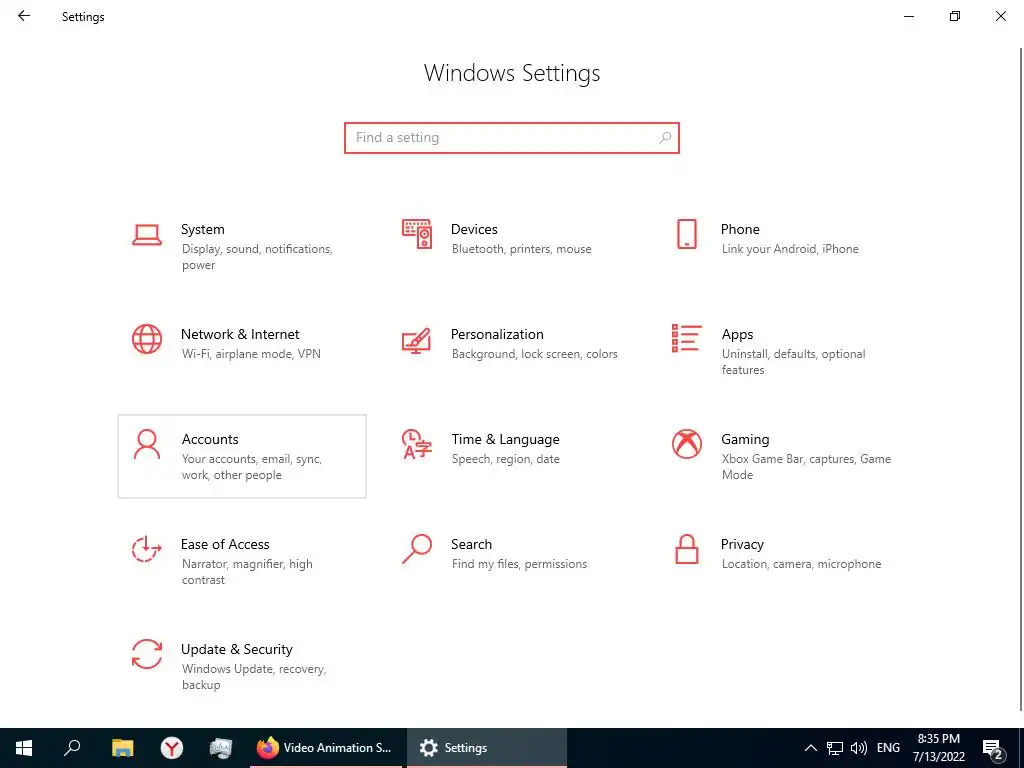The height and width of the screenshot is (768, 1024).
Task: Go to Phone settings heading
Action: click(x=740, y=229)
